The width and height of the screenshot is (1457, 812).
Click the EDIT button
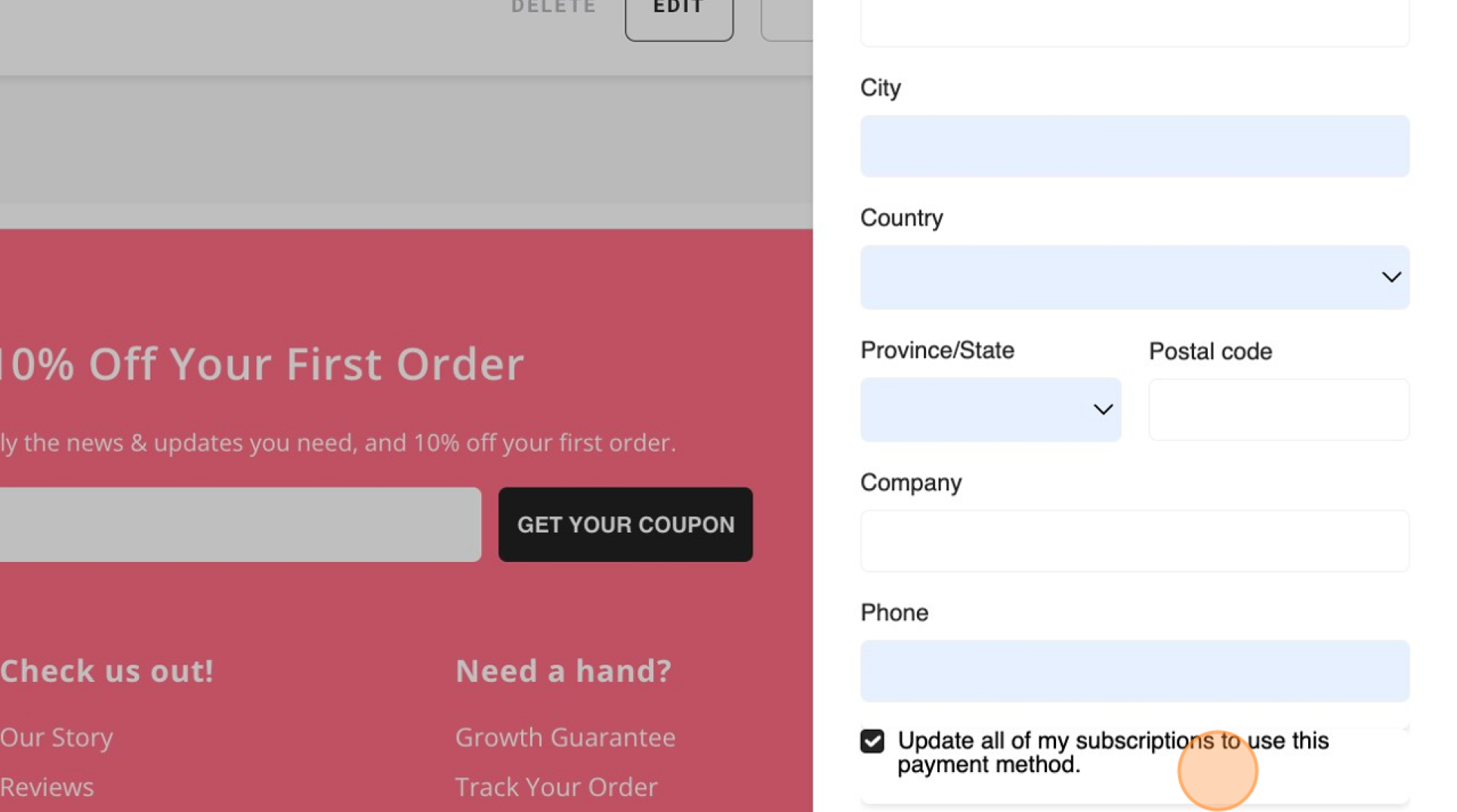679,11
